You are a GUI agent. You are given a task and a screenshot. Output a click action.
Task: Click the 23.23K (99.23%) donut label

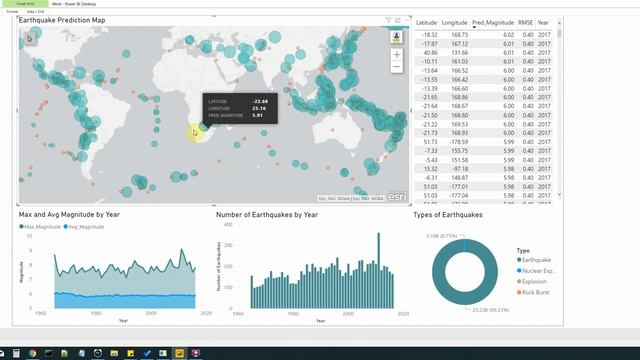(491, 310)
